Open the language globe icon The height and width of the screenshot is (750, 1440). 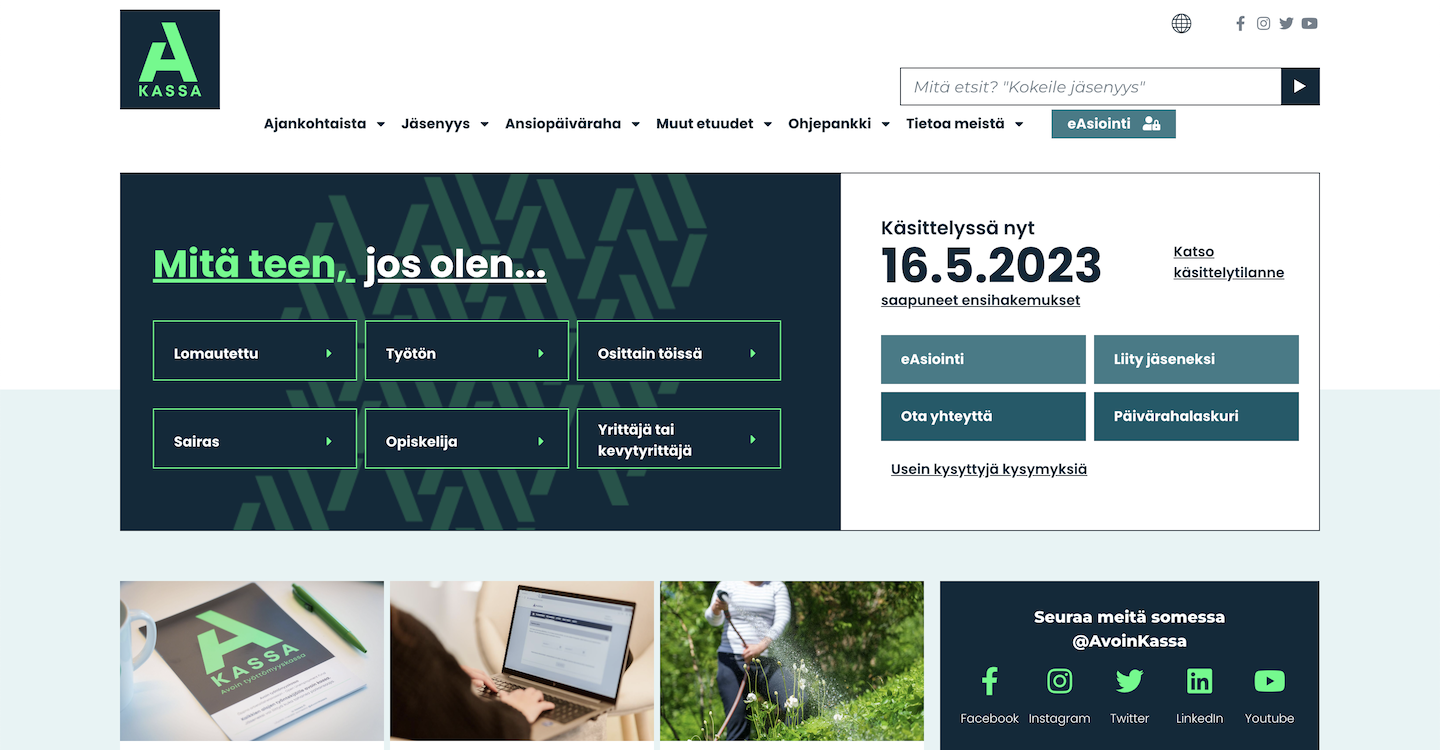point(1181,23)
